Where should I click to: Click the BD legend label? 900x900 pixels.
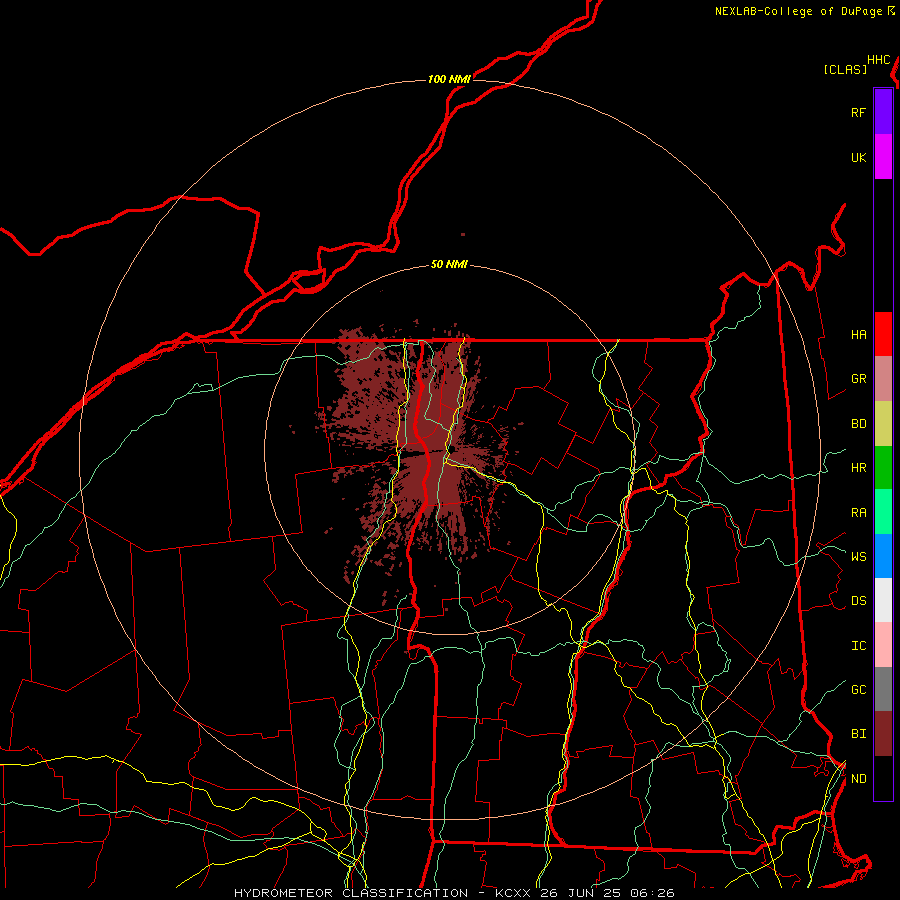858,424
